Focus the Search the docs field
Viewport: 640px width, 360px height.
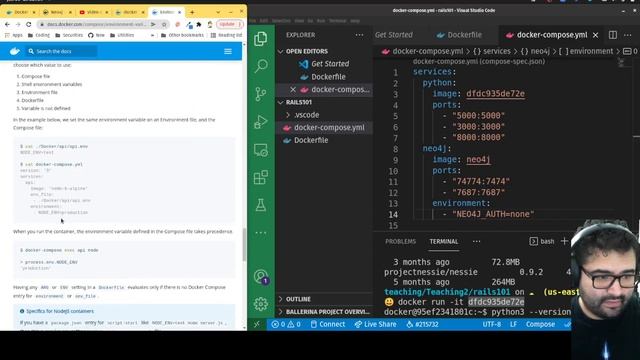[x=62, y=51]
